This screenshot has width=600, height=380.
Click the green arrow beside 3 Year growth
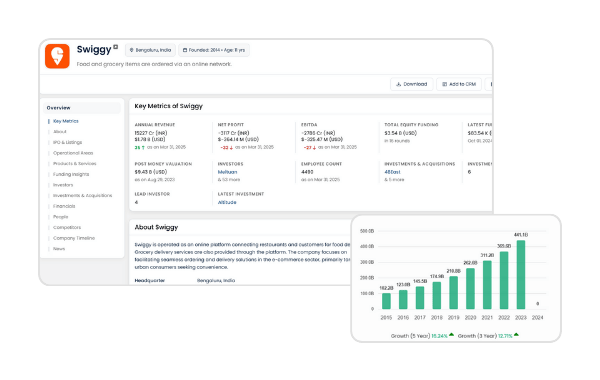click(x=516, y=334)
